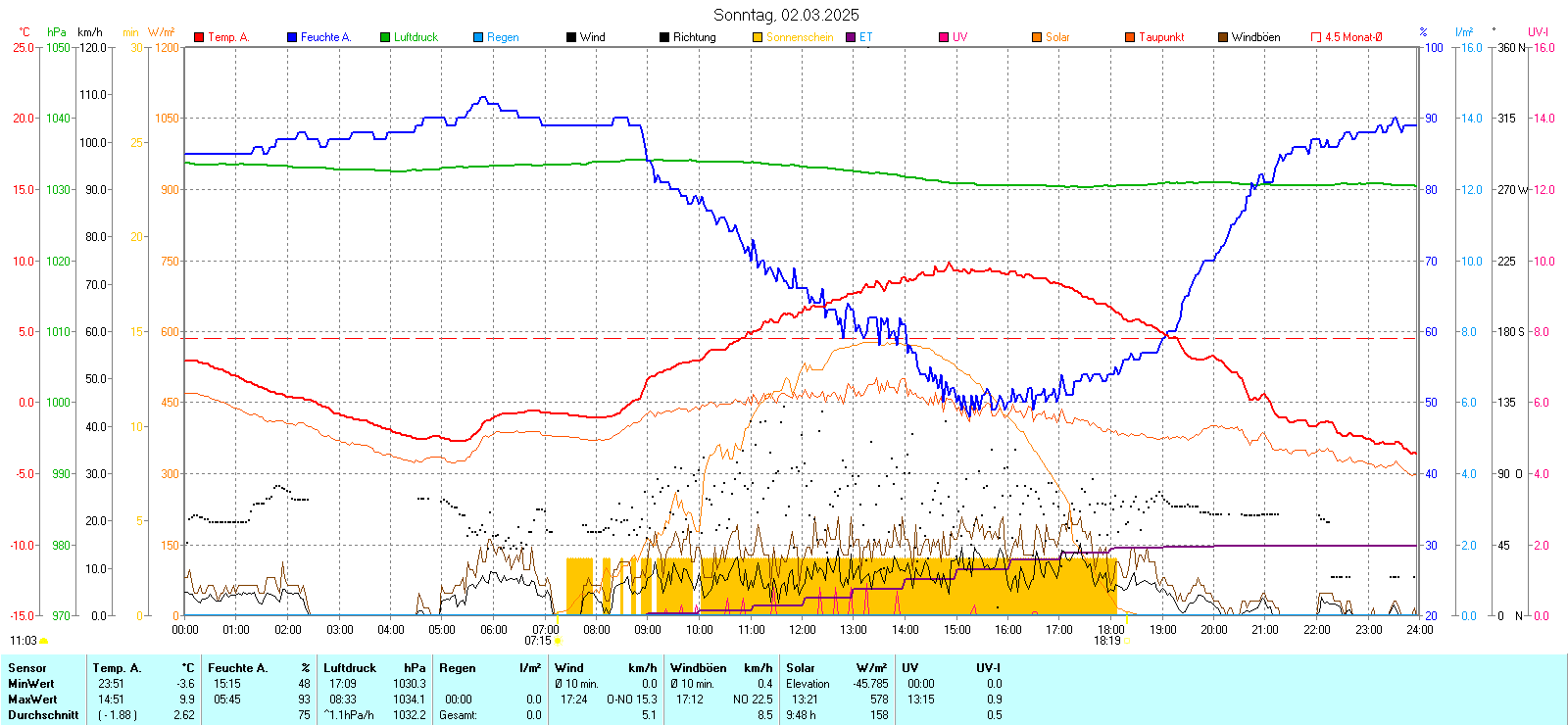Click the brown Windböen legend square
Screen dimensions: 1568x725
pyautogui.click(x=1223, y=37)
